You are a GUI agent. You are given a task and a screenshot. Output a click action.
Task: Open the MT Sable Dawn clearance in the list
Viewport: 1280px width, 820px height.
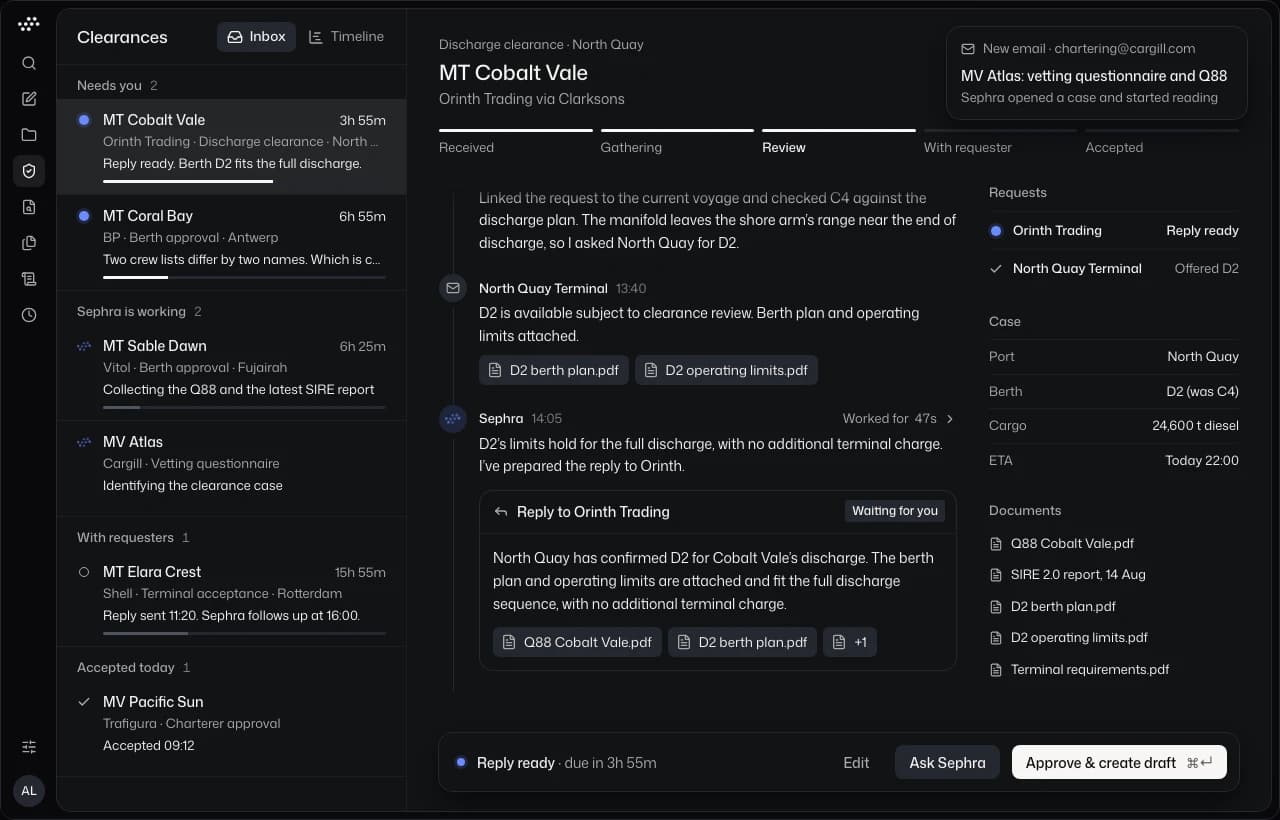coord(232,373)
